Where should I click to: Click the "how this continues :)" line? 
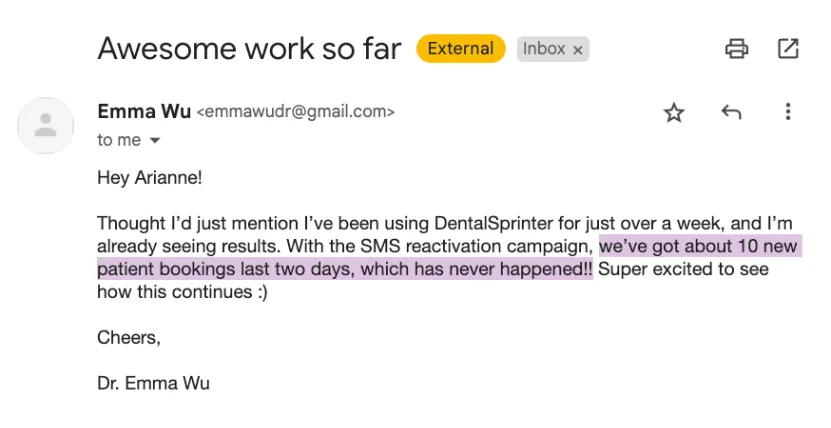[183, 293]
